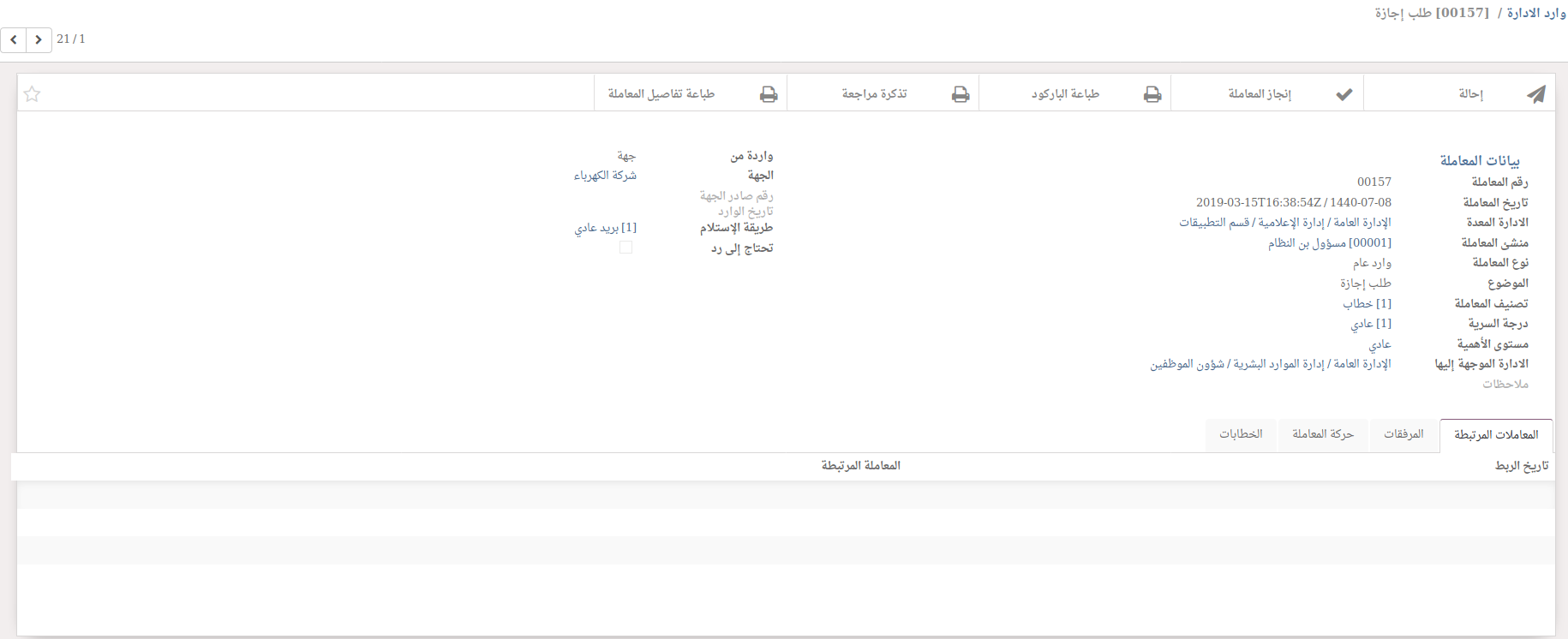Switch to حركة المعاملة tab
1568x639 pixels.
(1322, 434)
